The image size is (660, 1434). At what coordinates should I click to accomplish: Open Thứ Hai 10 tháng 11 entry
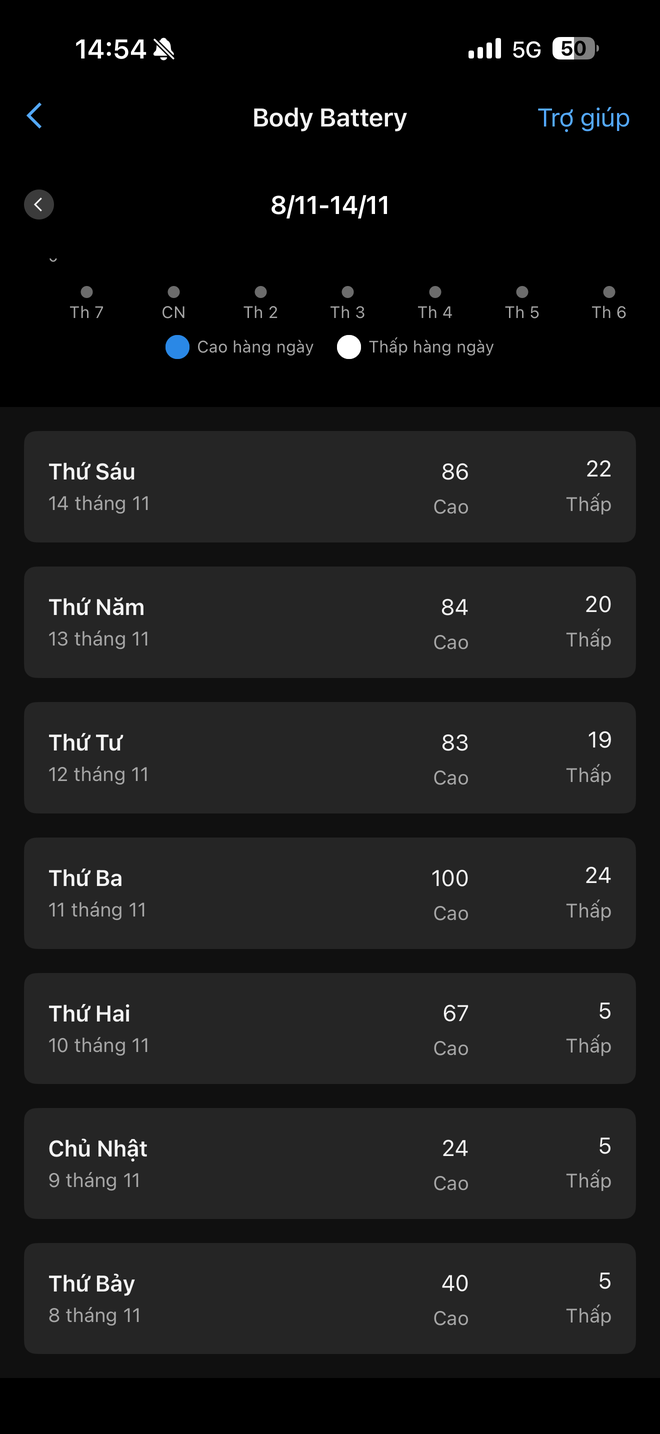(329, 1028)
